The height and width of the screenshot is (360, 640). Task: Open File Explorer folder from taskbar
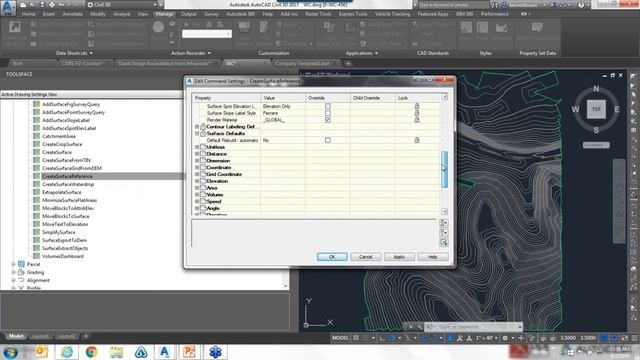click(116, 352)
